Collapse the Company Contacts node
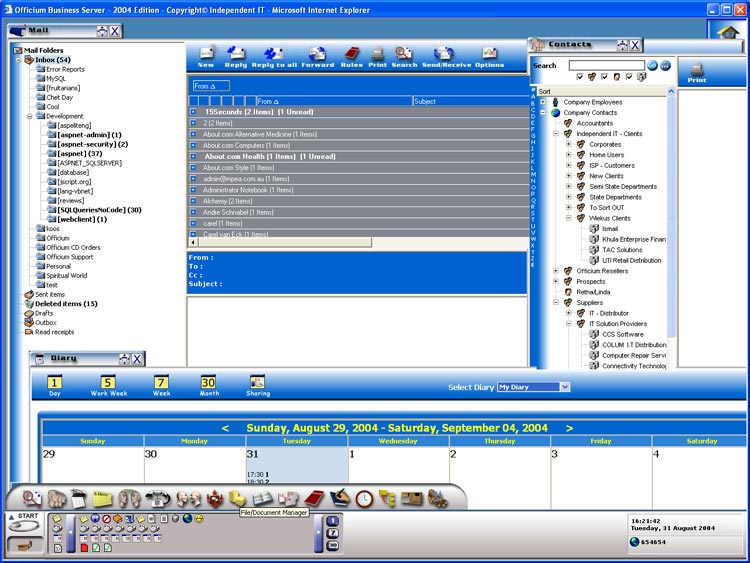 [x=543, y=112]
